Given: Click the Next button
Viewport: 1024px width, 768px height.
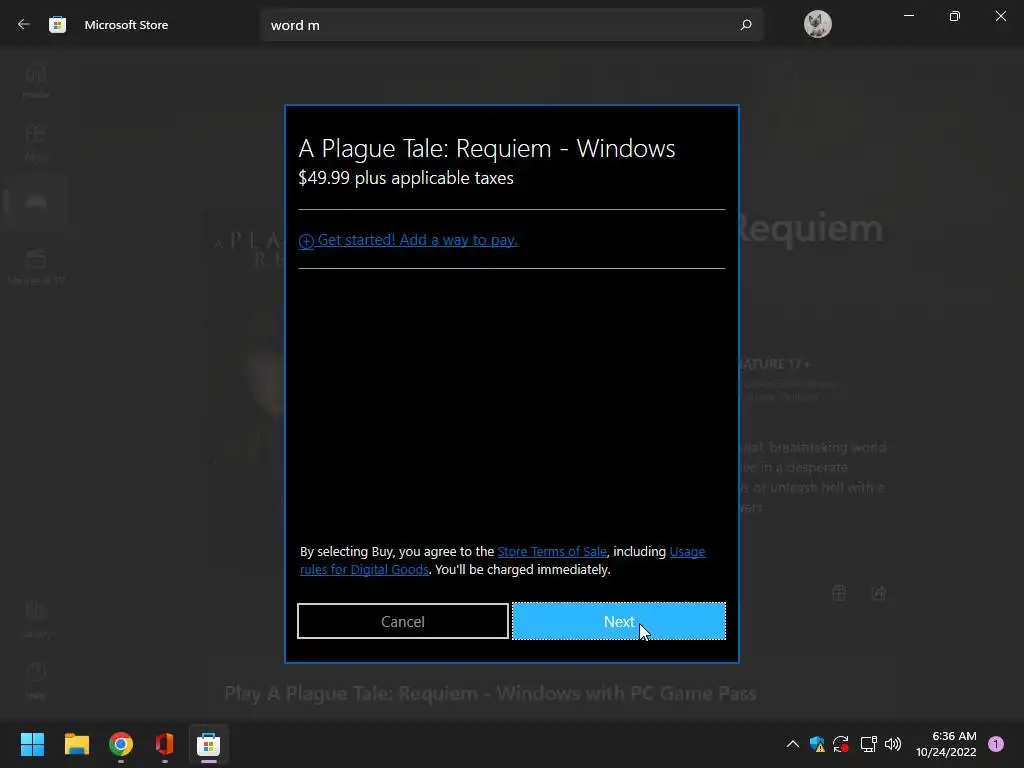Looking at the screenshot, I should point(618,621).
